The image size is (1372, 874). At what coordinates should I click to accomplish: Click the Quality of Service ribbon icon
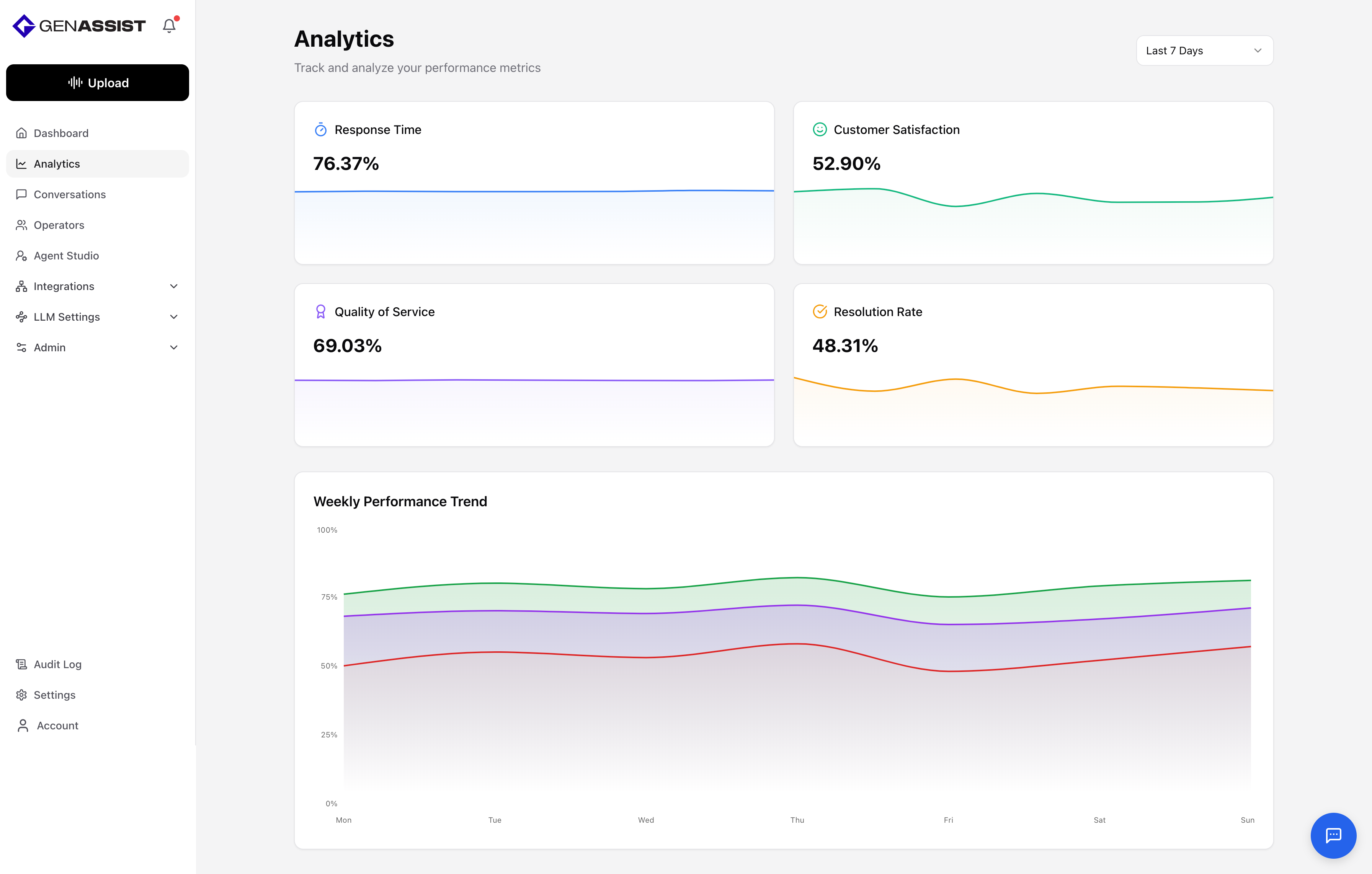point(321,311)
